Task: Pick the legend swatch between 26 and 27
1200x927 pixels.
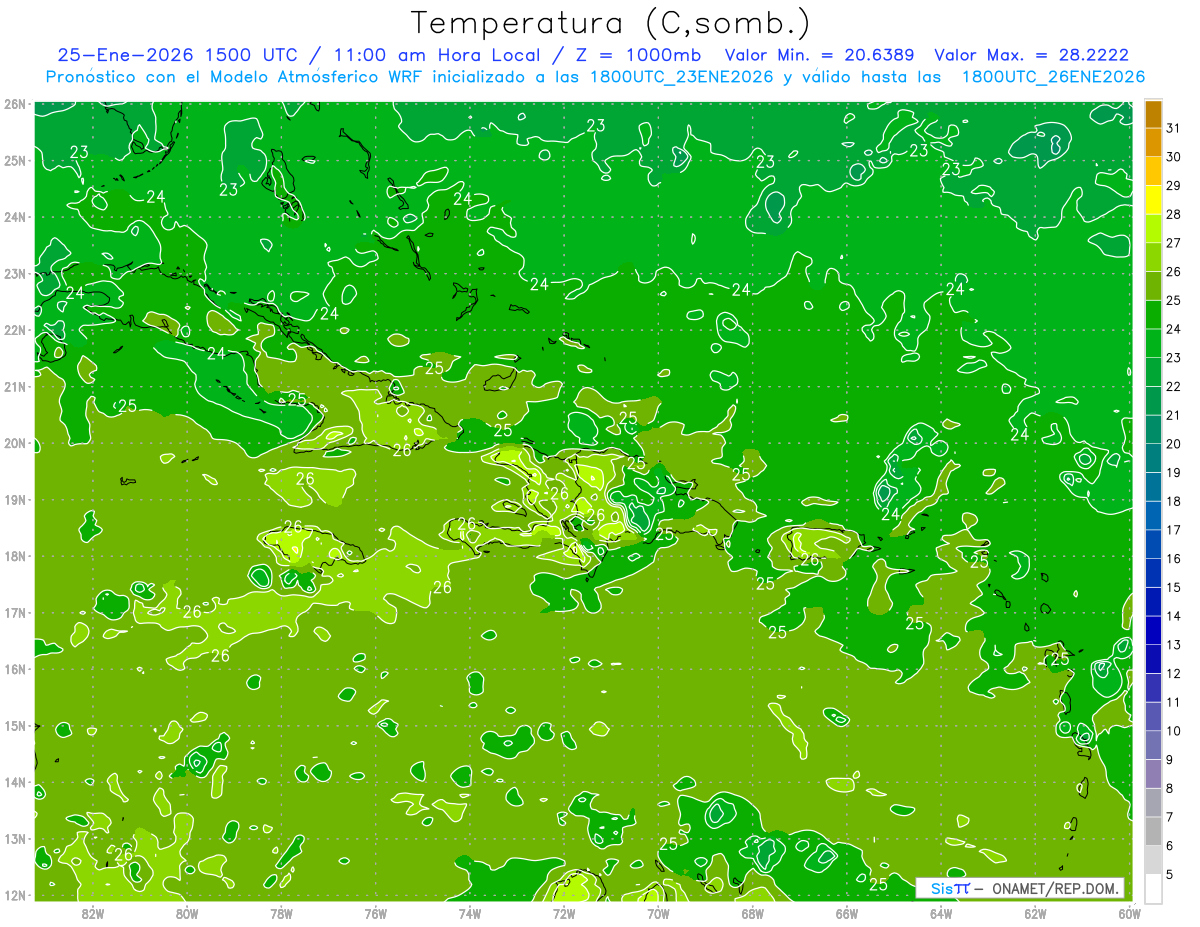Action: (1153, 257)
